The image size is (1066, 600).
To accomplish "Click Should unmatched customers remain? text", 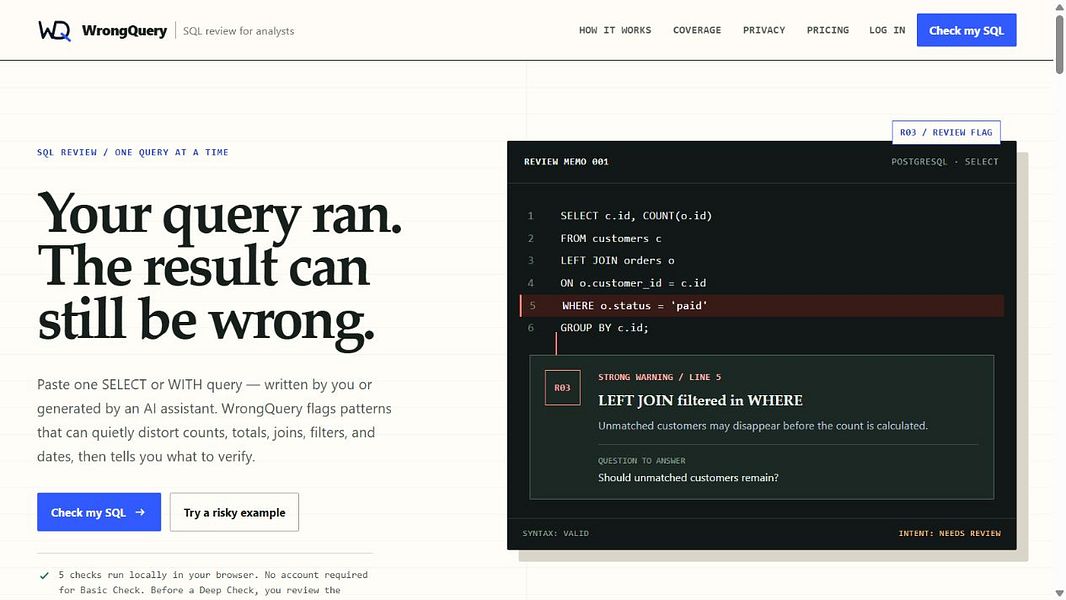I will 688,478.
